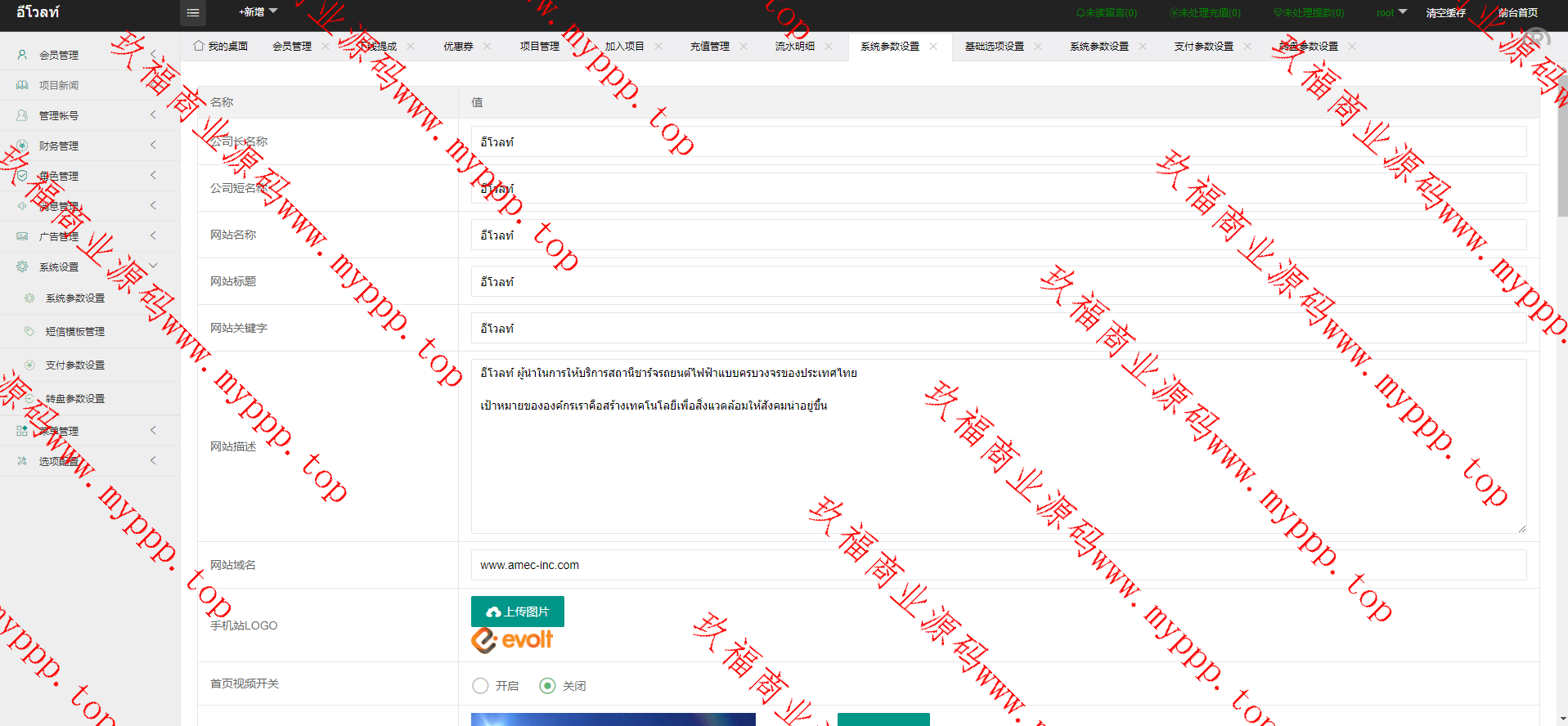Image resolution: width=1568 pixels, height=726 pixels.
Task: Click the 系统设置 gear icon in the sidebar
Action: click(x=22, y=267)
